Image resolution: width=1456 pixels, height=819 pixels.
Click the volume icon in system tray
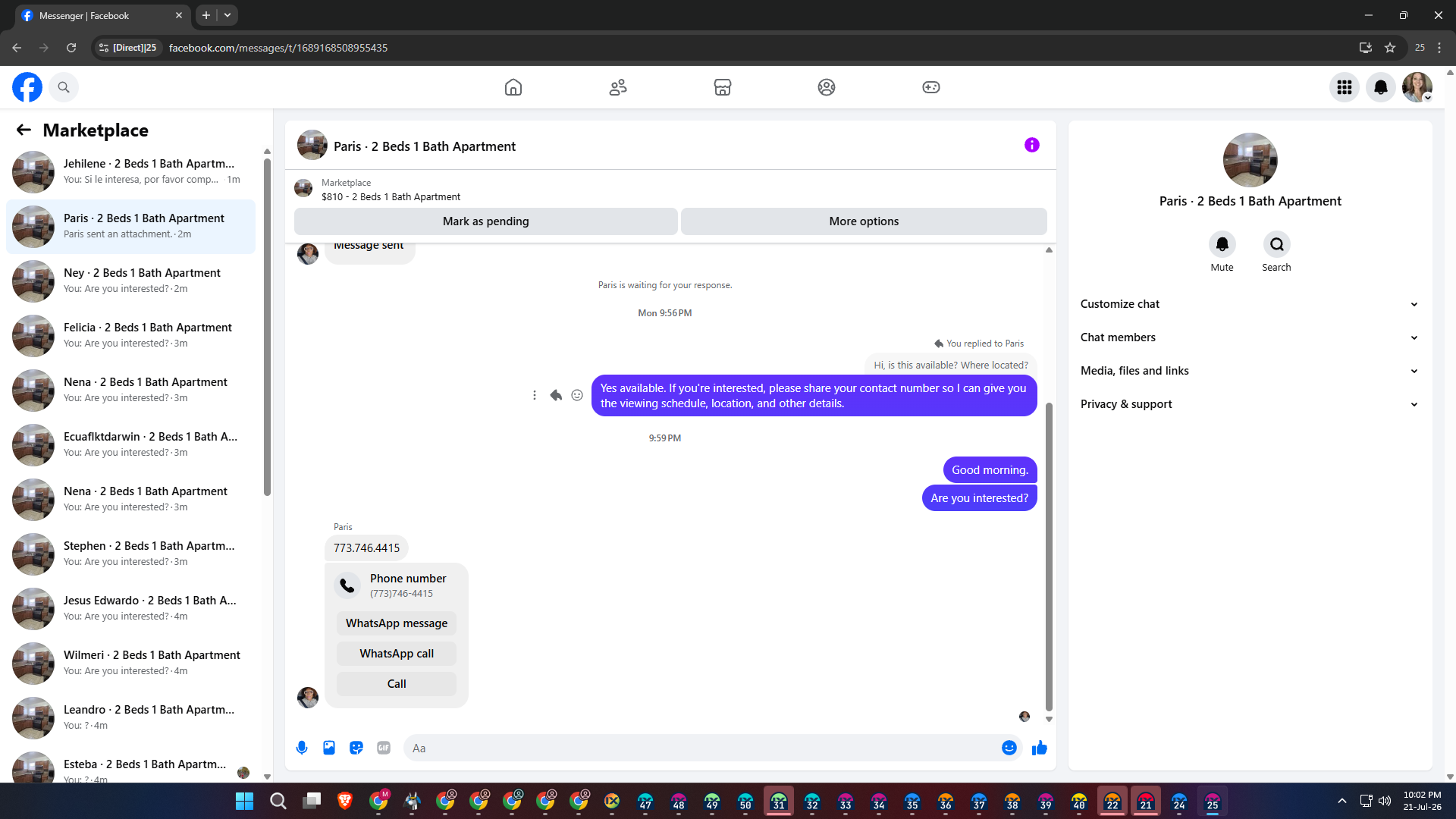click(1385, 801)
